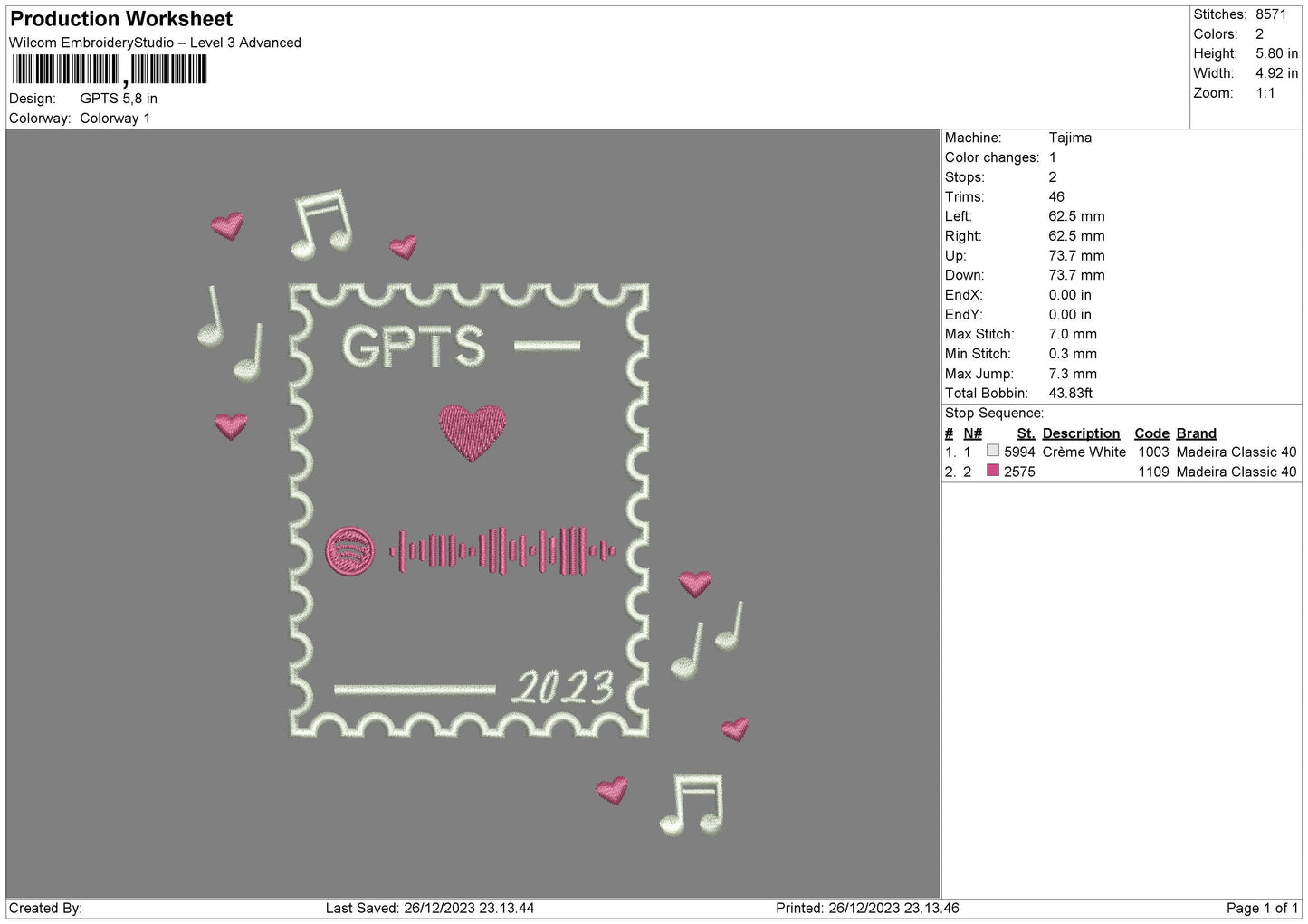Viewport: 1308px width, 924px height.
Task: Click the Trims value 46
Action: coord(1056,196)
